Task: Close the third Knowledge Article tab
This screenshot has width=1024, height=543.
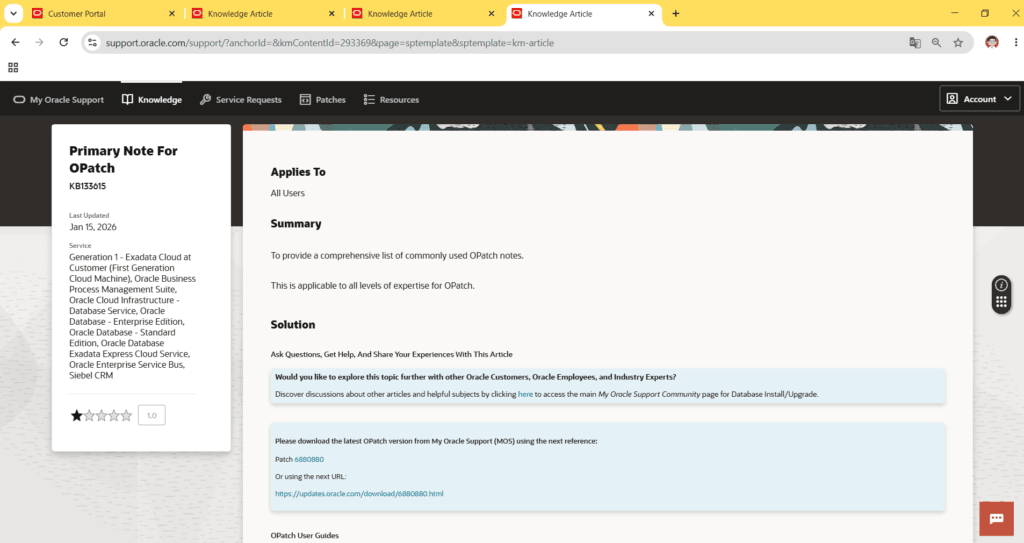Action: point(651,13)
